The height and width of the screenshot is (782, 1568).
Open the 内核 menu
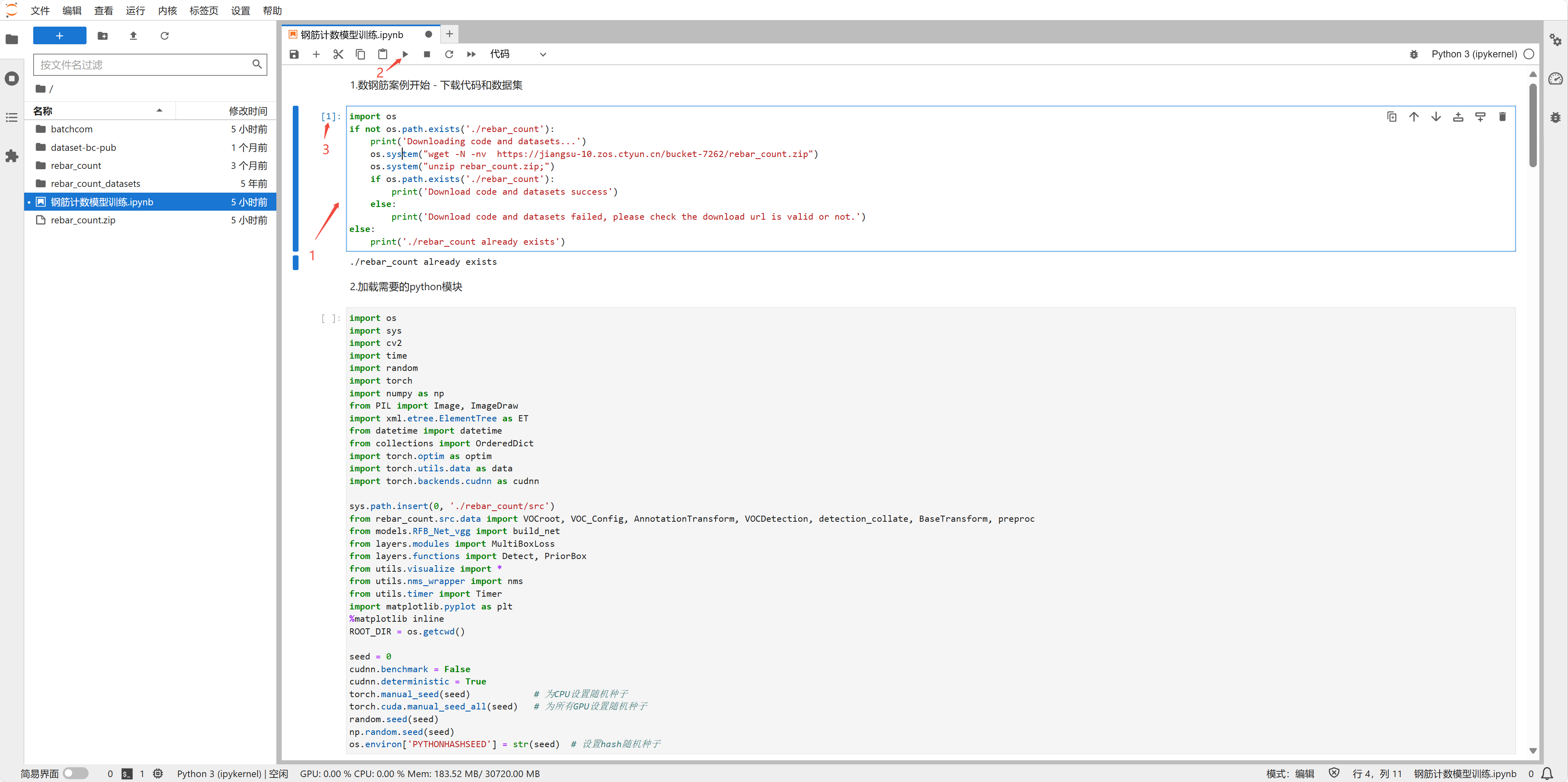click(167, 10)
